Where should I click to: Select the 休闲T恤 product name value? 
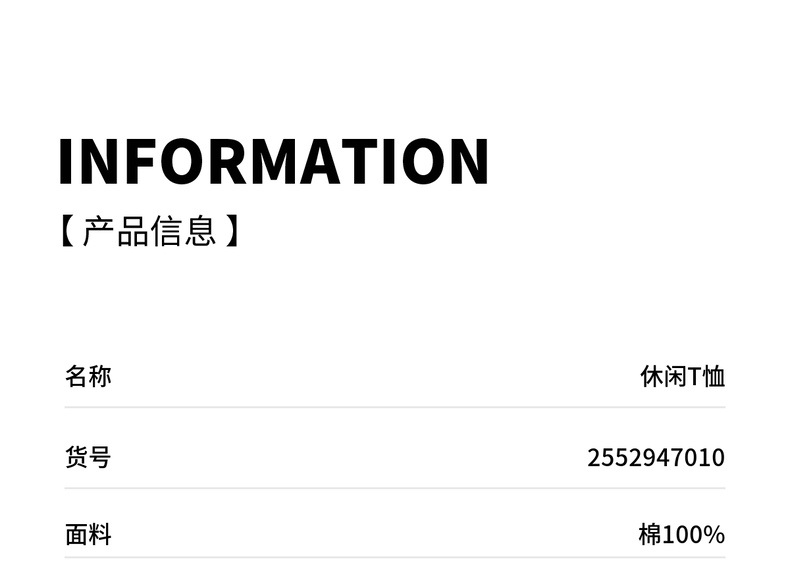coord(682,377)
